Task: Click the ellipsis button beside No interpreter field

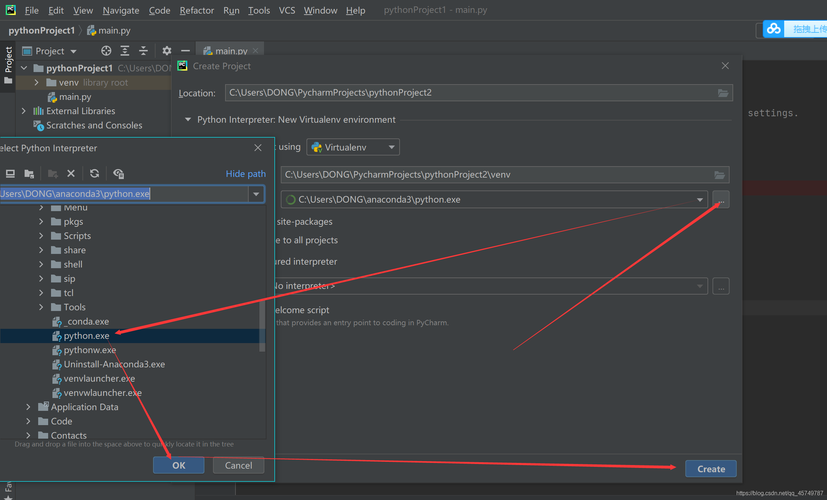Action: (721, 286)
